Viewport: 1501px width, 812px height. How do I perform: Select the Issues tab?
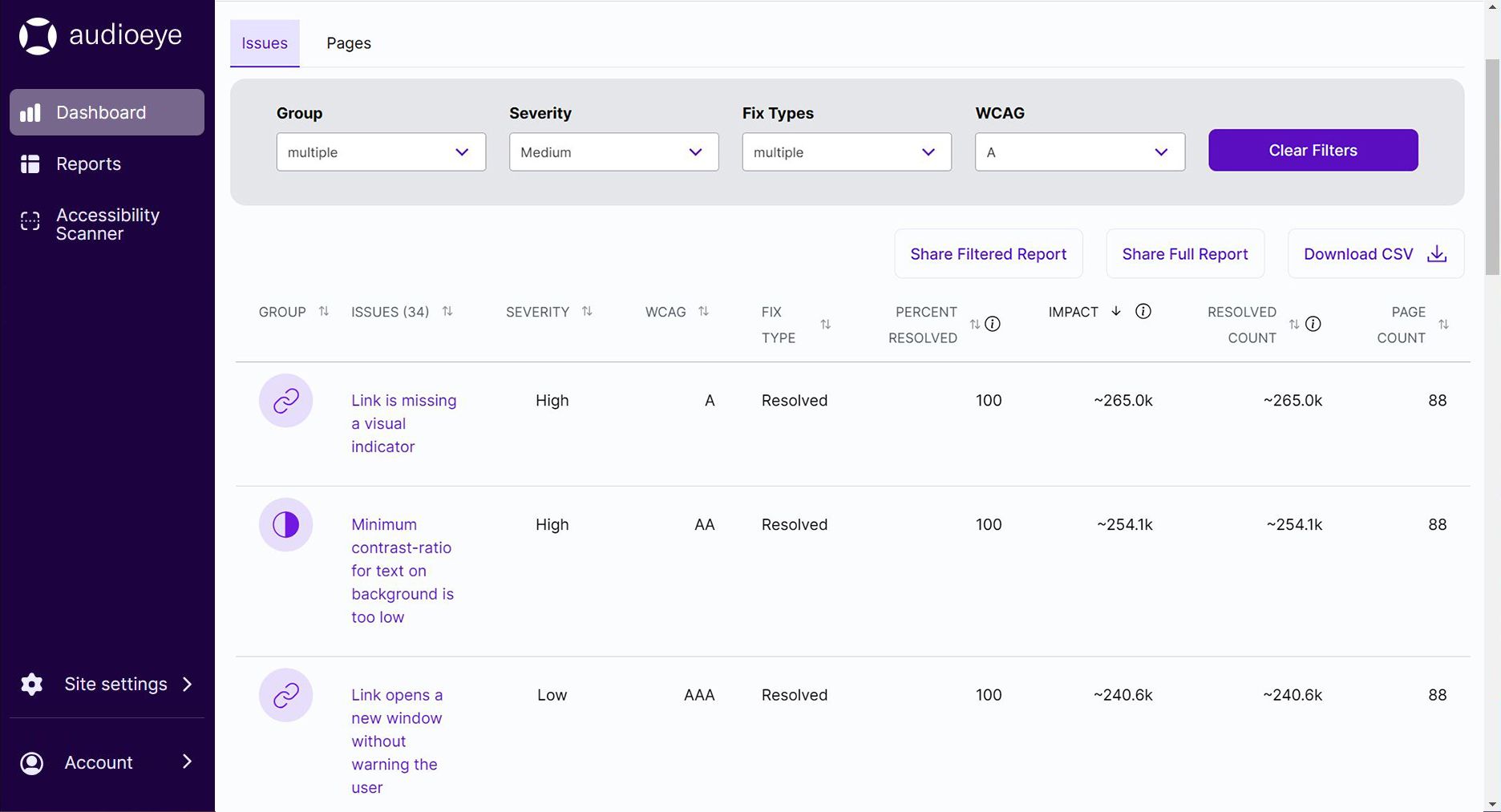point(265,43)
